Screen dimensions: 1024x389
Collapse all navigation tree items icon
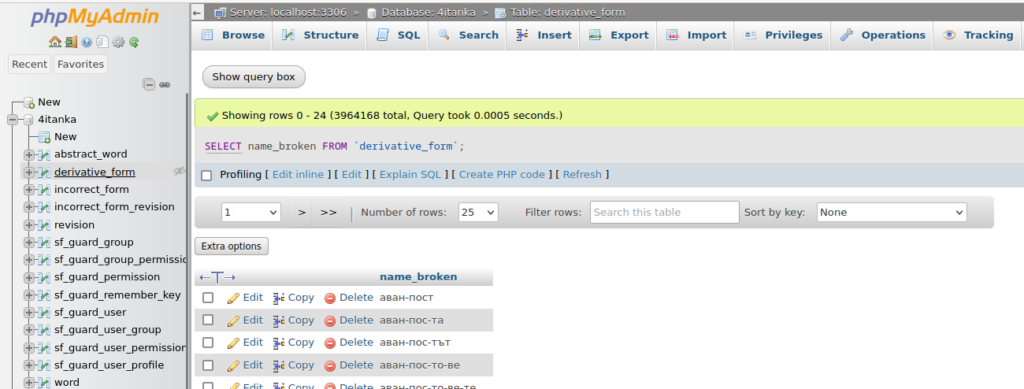(x=150, y=84)
